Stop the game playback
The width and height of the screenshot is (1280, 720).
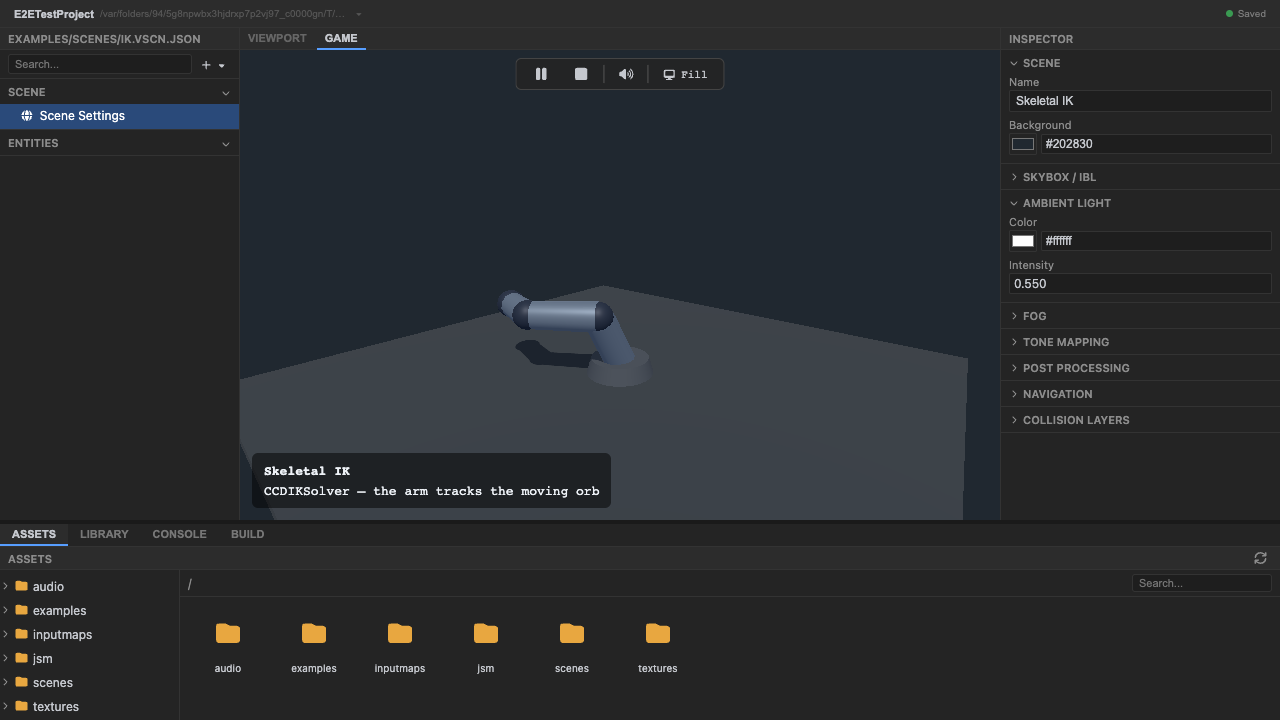581,74
